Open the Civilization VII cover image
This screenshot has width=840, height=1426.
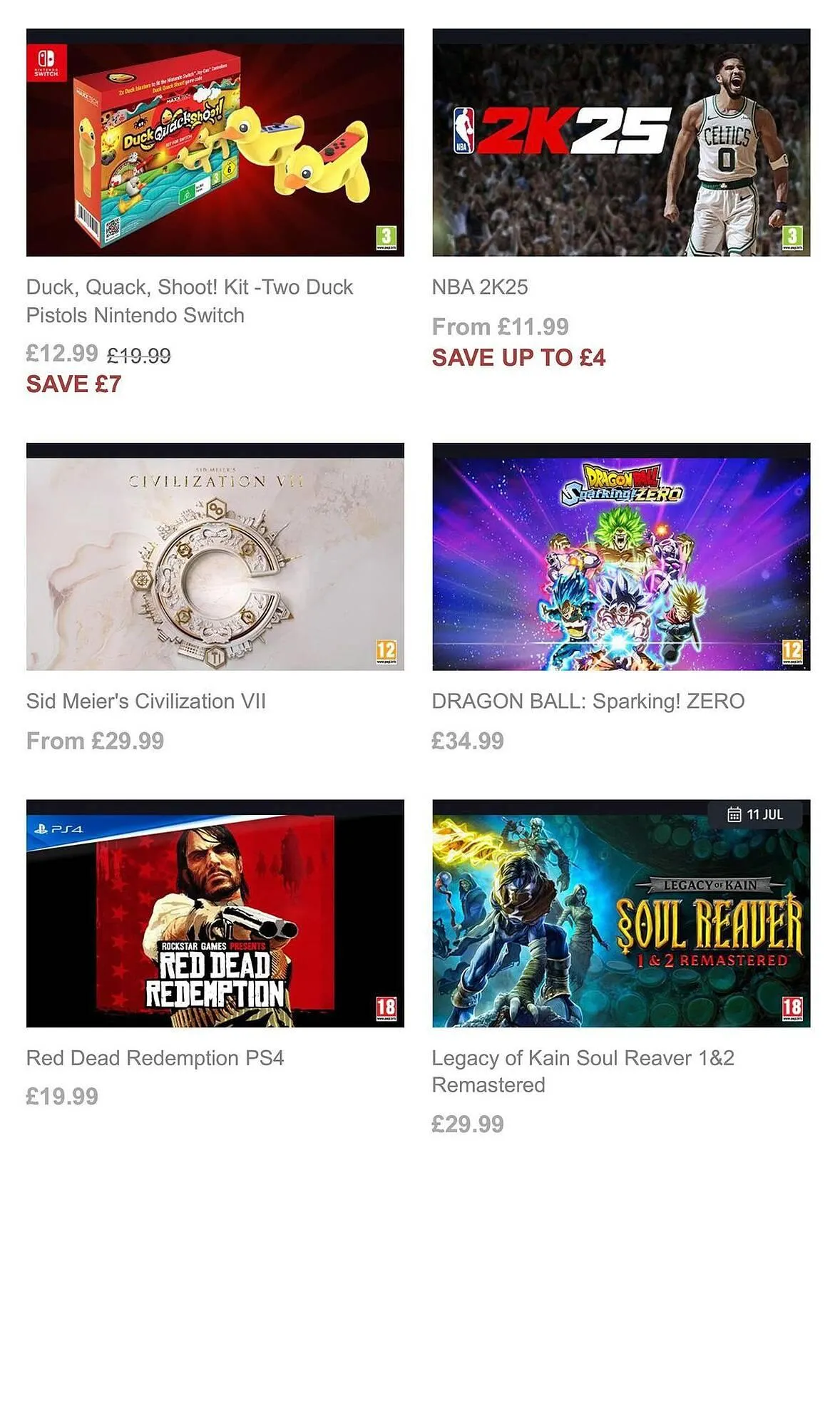(x=215, y=557)
